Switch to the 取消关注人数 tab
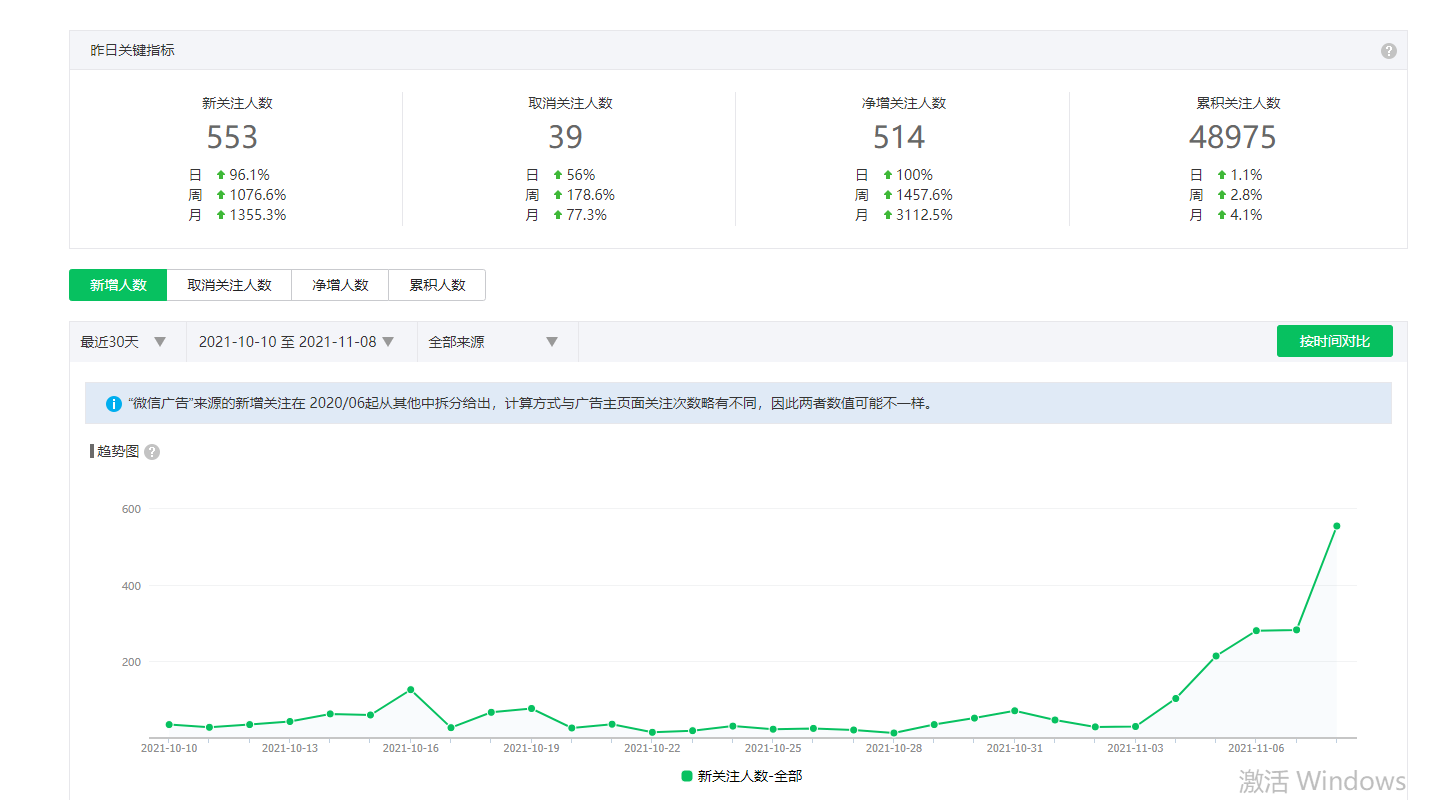1437x800 pixels. pos(229,285)
